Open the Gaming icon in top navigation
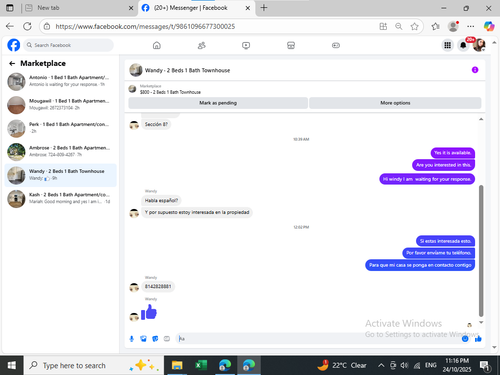The width and height of the screenshot is (500, 375). (336, 45)
